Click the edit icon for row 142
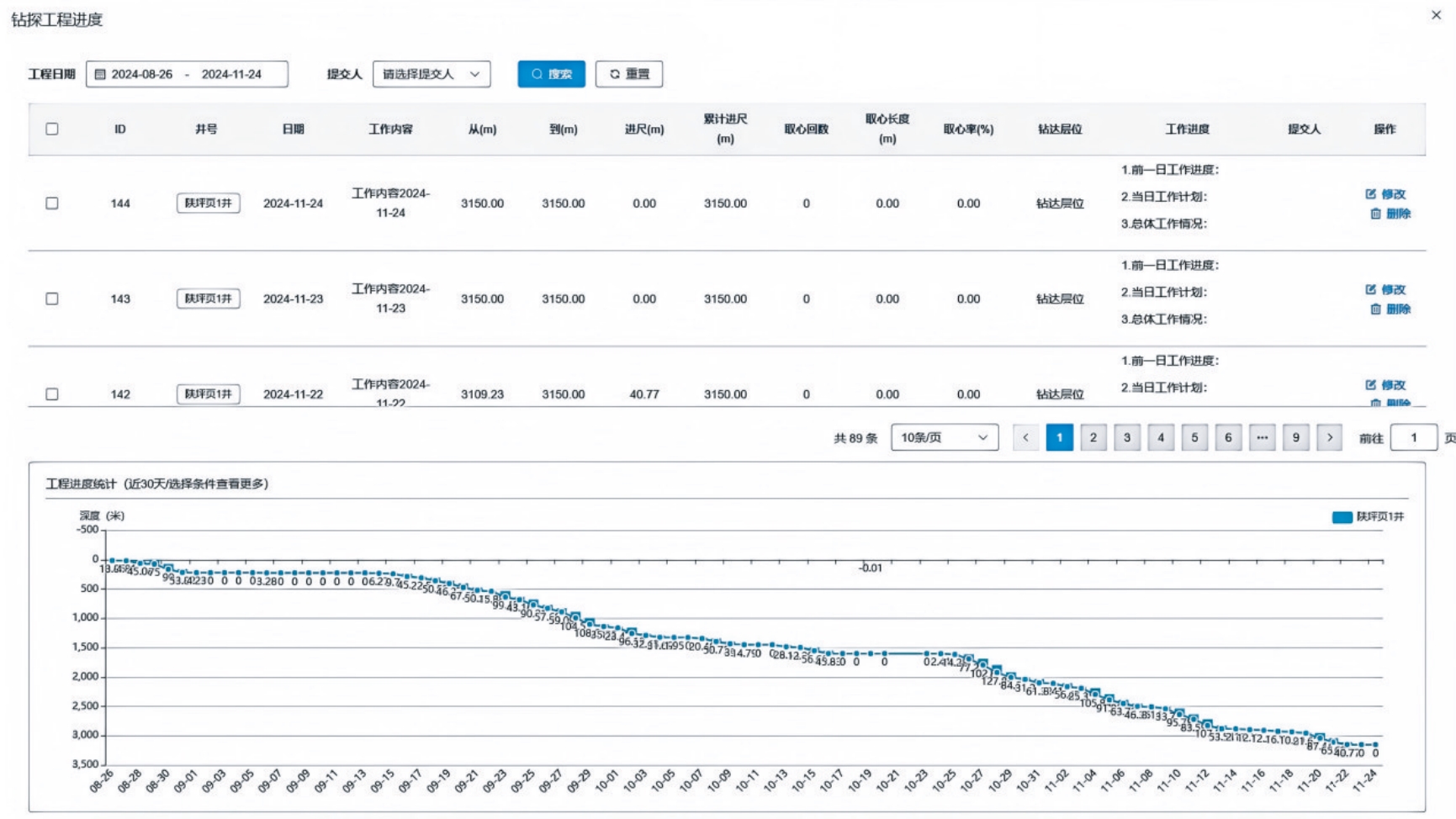Viewport: 1456px width, 819px height. click(1371, 385)
